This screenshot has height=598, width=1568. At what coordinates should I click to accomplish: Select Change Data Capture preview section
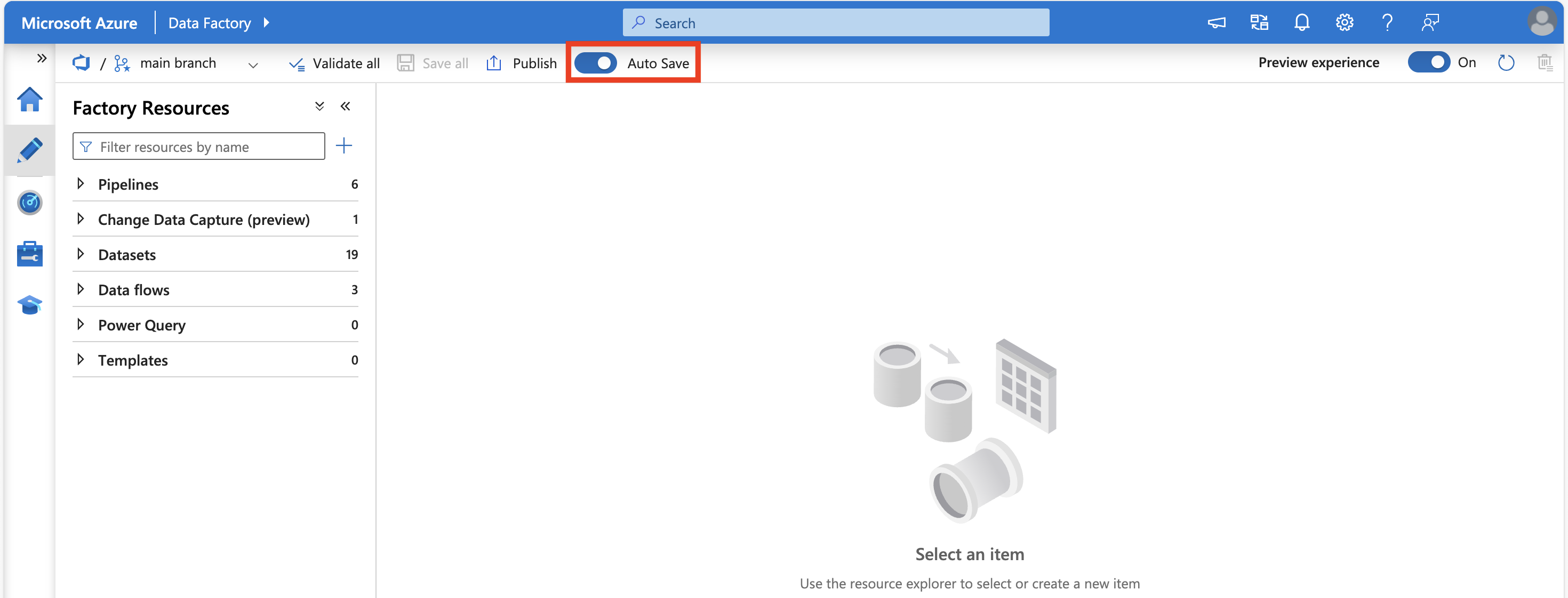coord(204,218)
